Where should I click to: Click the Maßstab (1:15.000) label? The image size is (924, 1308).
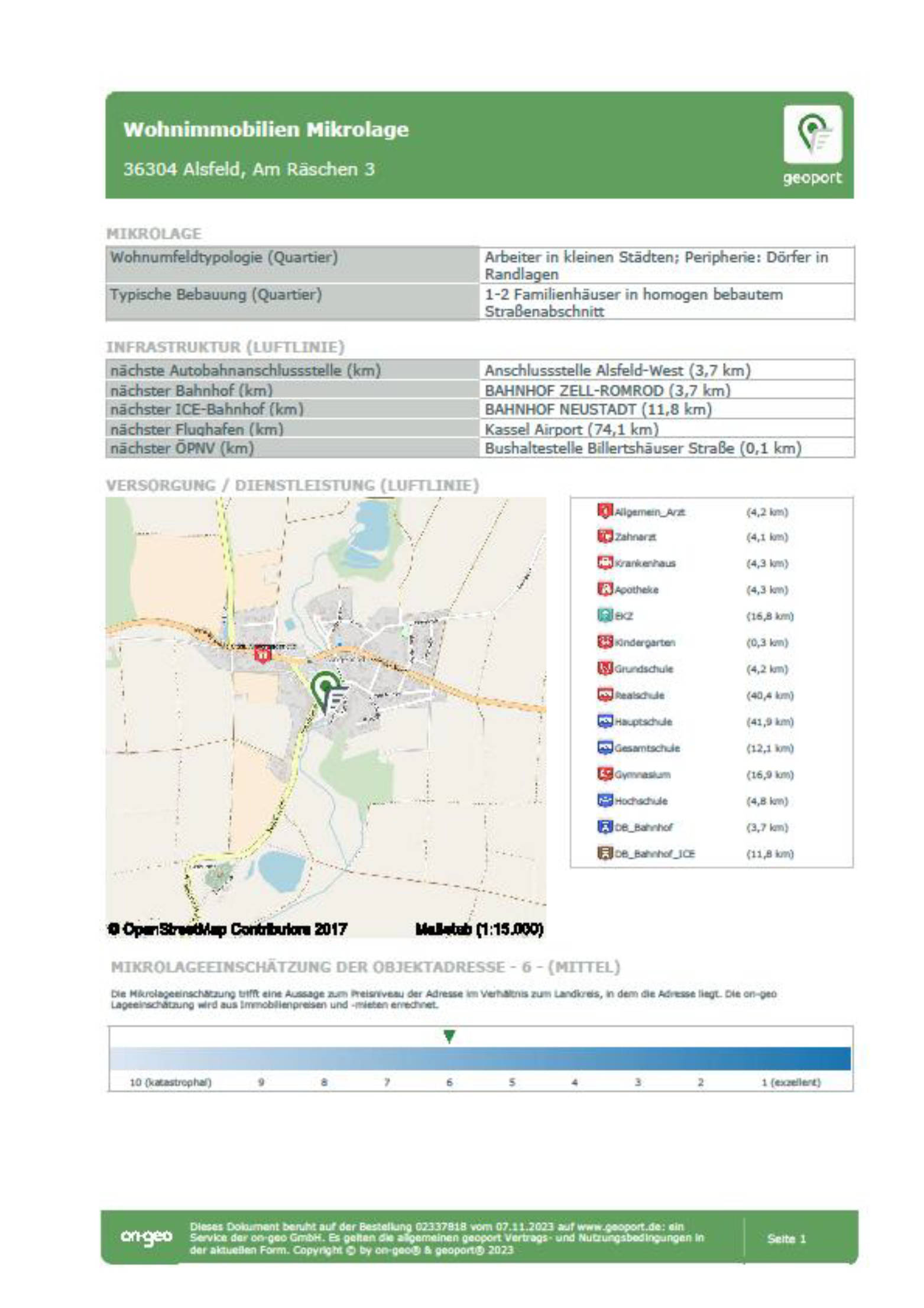[x=479, y=929]
